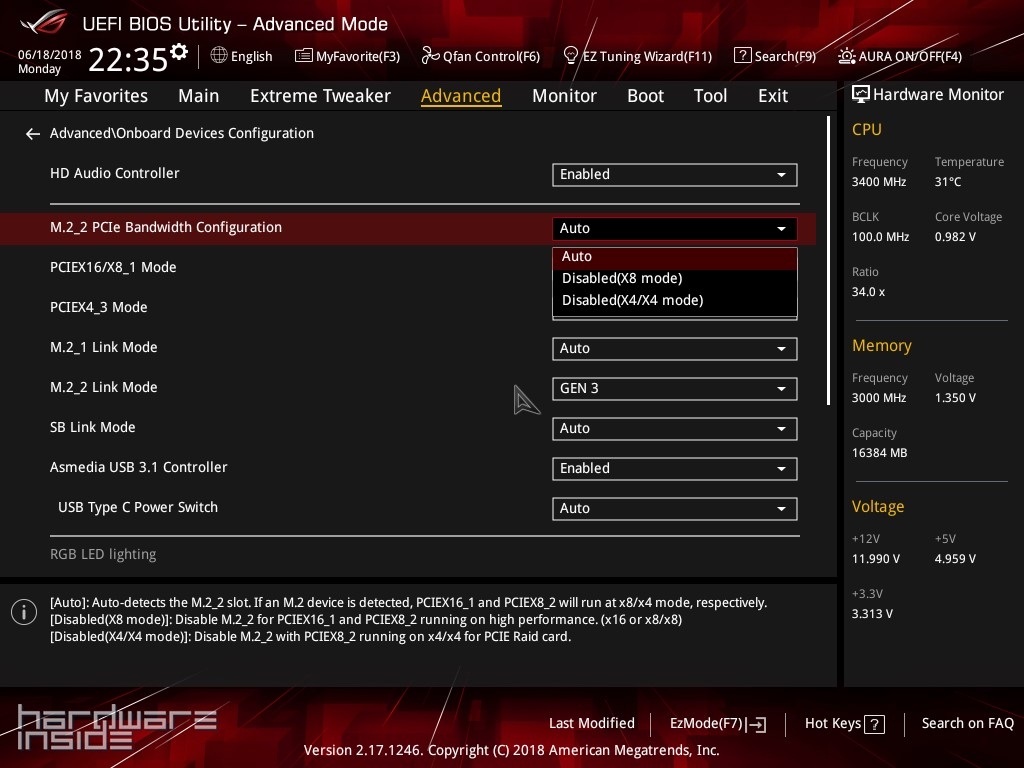Open M.2_1 Link Mode dropdown
Viewport: 1024px width, 768px height.
coord(675,349)
